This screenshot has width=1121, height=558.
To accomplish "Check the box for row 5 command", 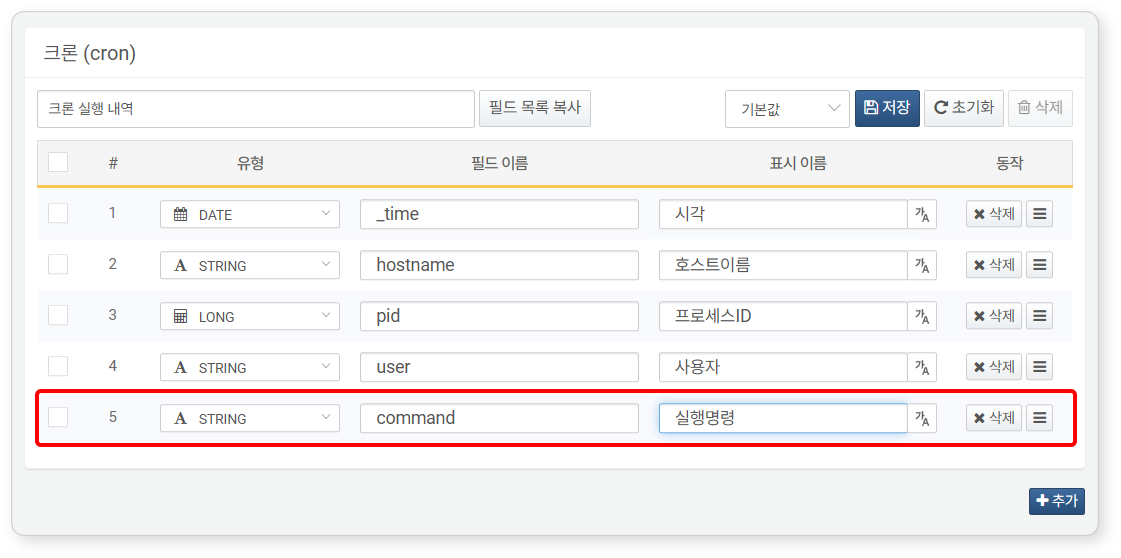I will pos(58,417).
